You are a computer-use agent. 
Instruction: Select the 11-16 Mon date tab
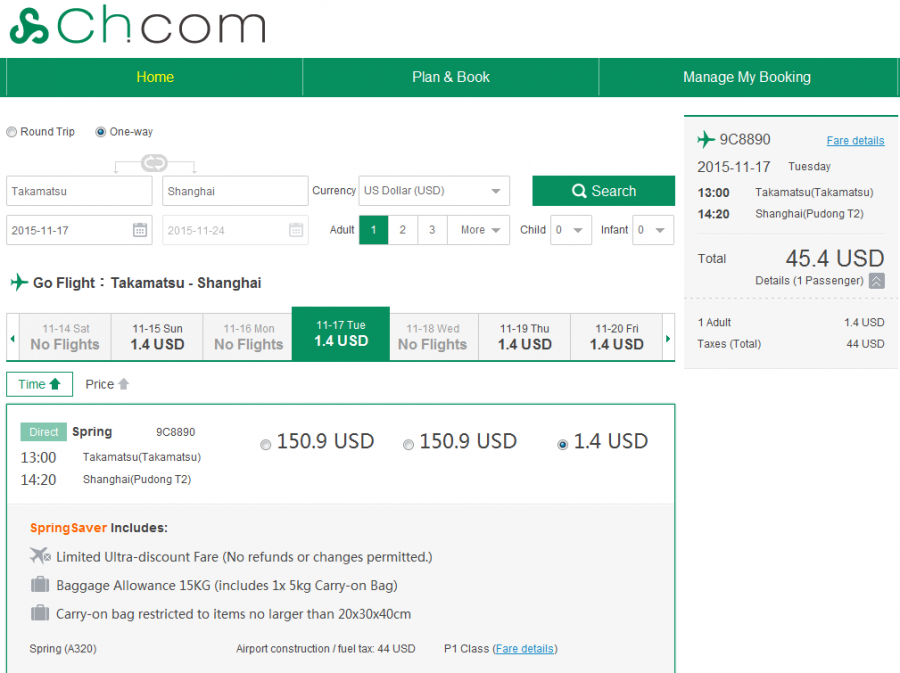(249, 337)
